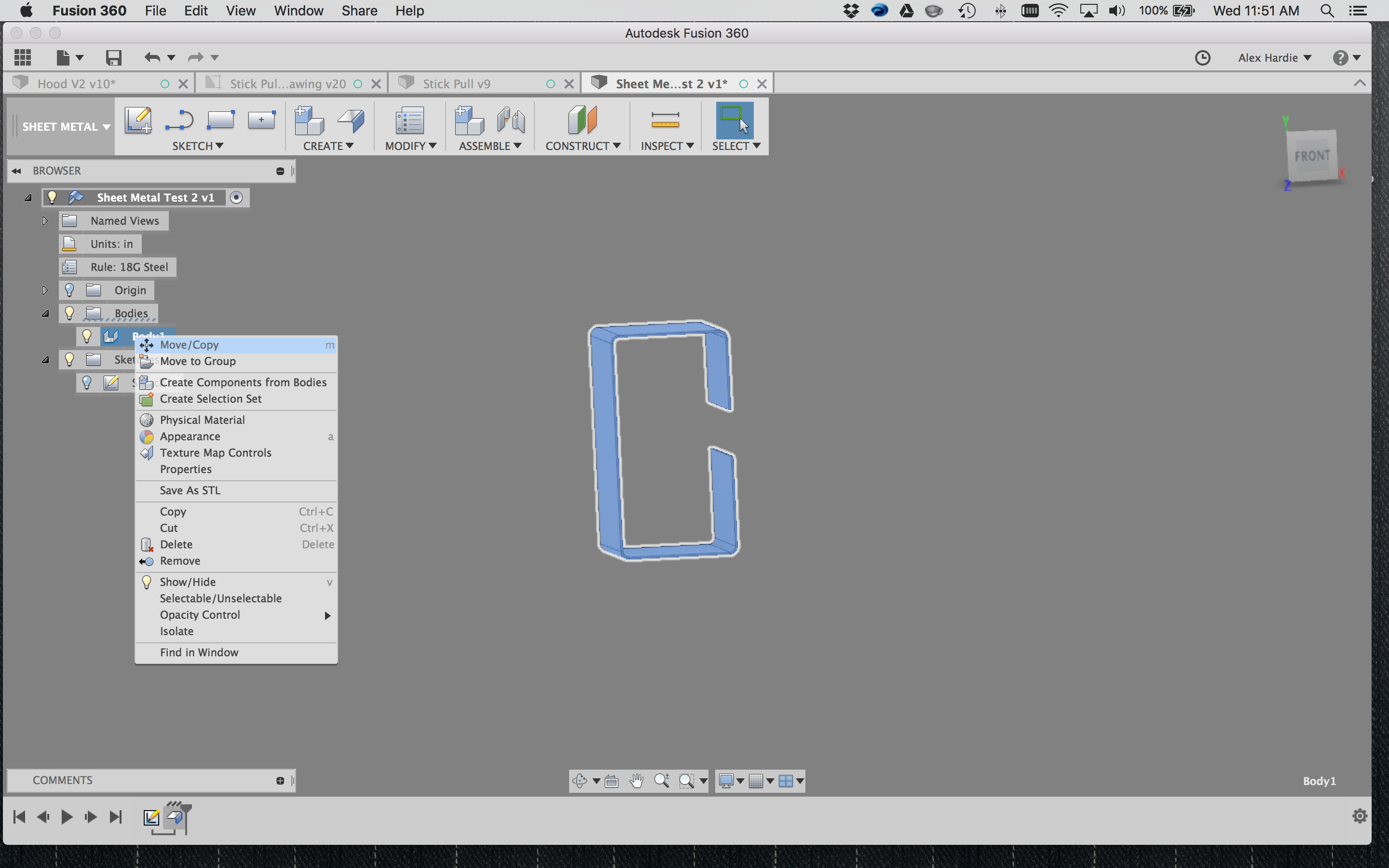Close the Stick Pul...awing v20 tab

(377, 84)
